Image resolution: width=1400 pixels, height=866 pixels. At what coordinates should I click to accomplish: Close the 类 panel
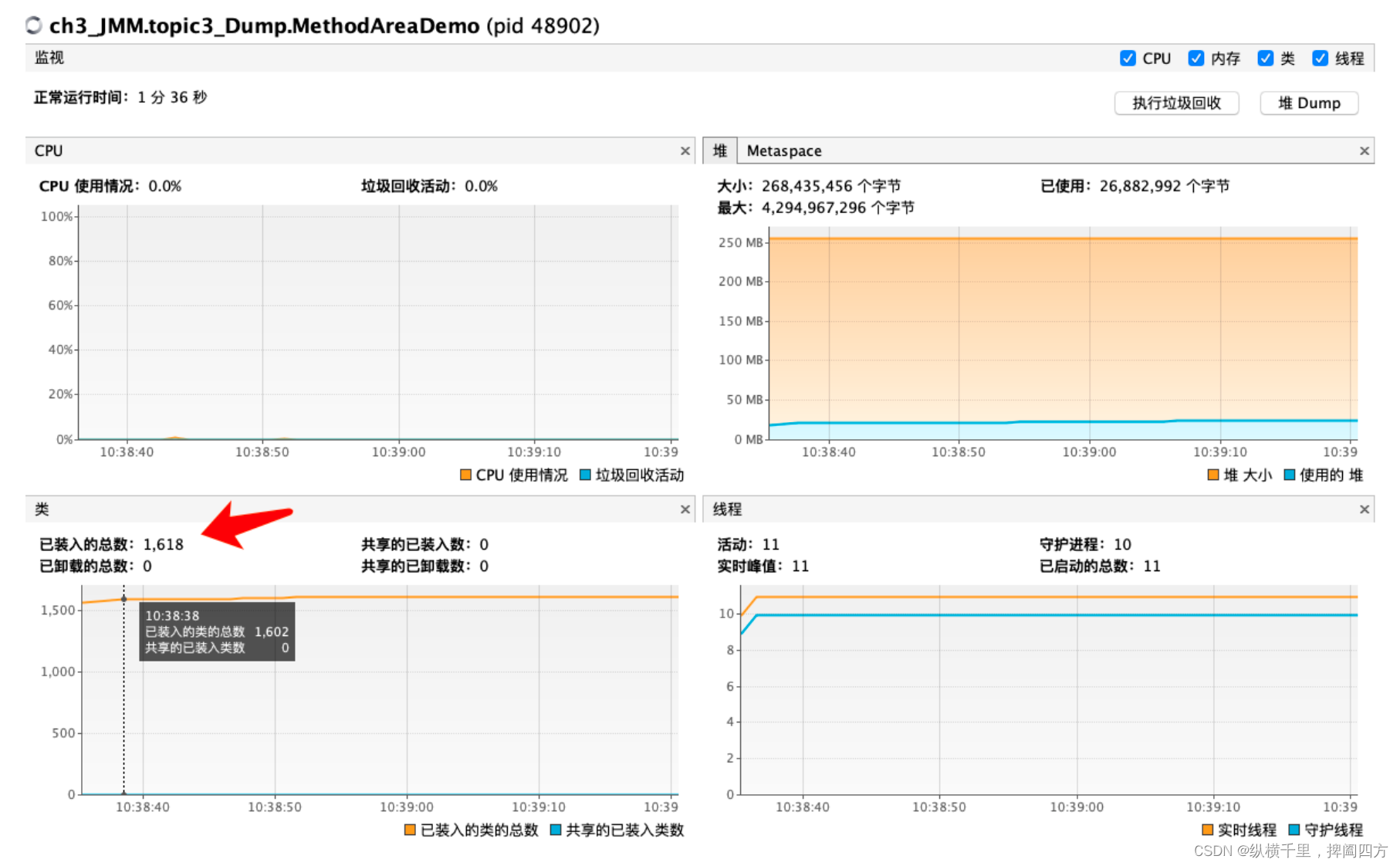tap(685, 509)
